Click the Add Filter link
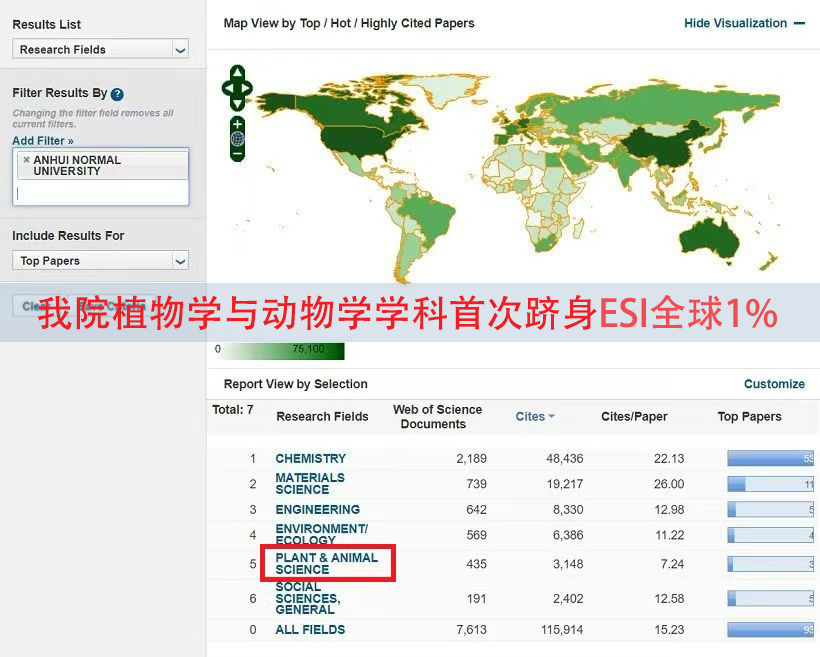The width and height of the screenshot is (820, 657). click(x=43, y=141)
